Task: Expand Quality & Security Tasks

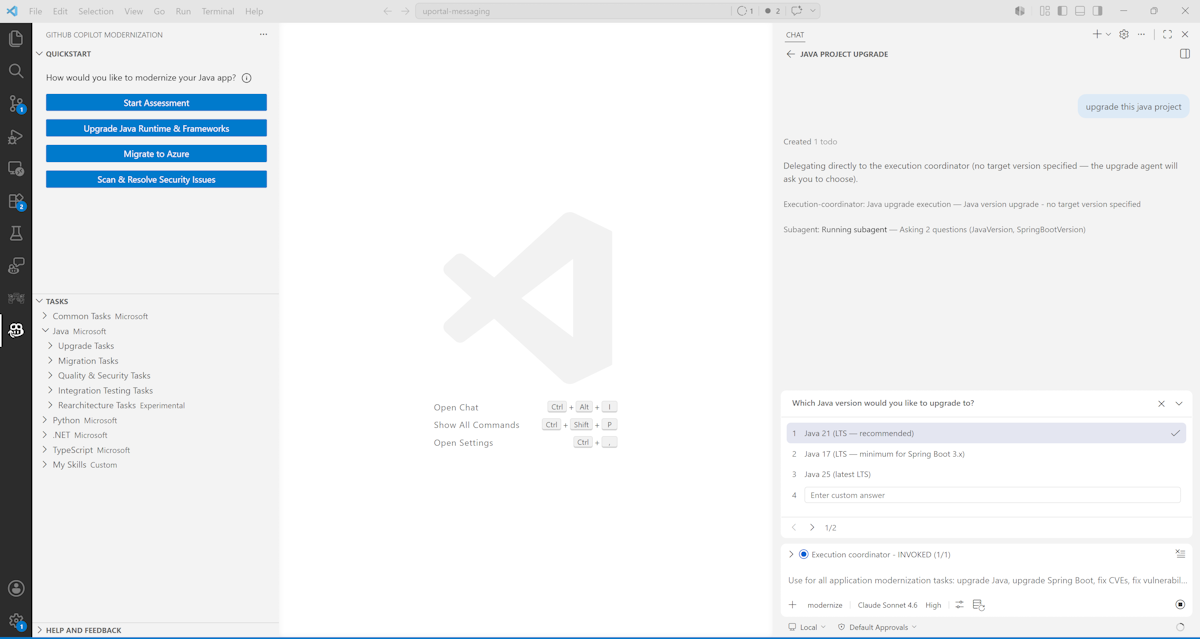Action: 50,376
